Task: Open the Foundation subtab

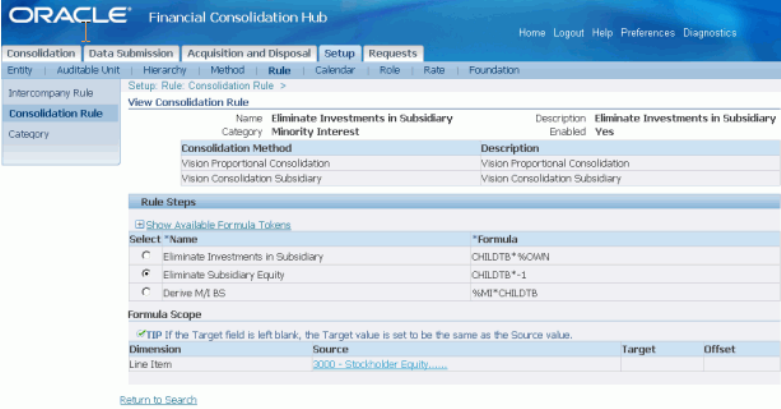Action: (494, 70)
